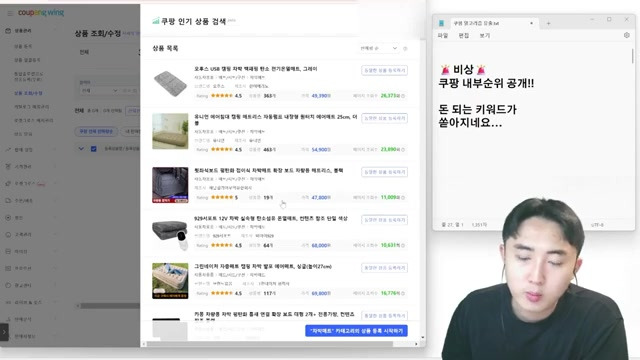Viewport: 640px width, 360px height.
Task: Click the register button on the 69,800 price row
Action: point(384,268)
